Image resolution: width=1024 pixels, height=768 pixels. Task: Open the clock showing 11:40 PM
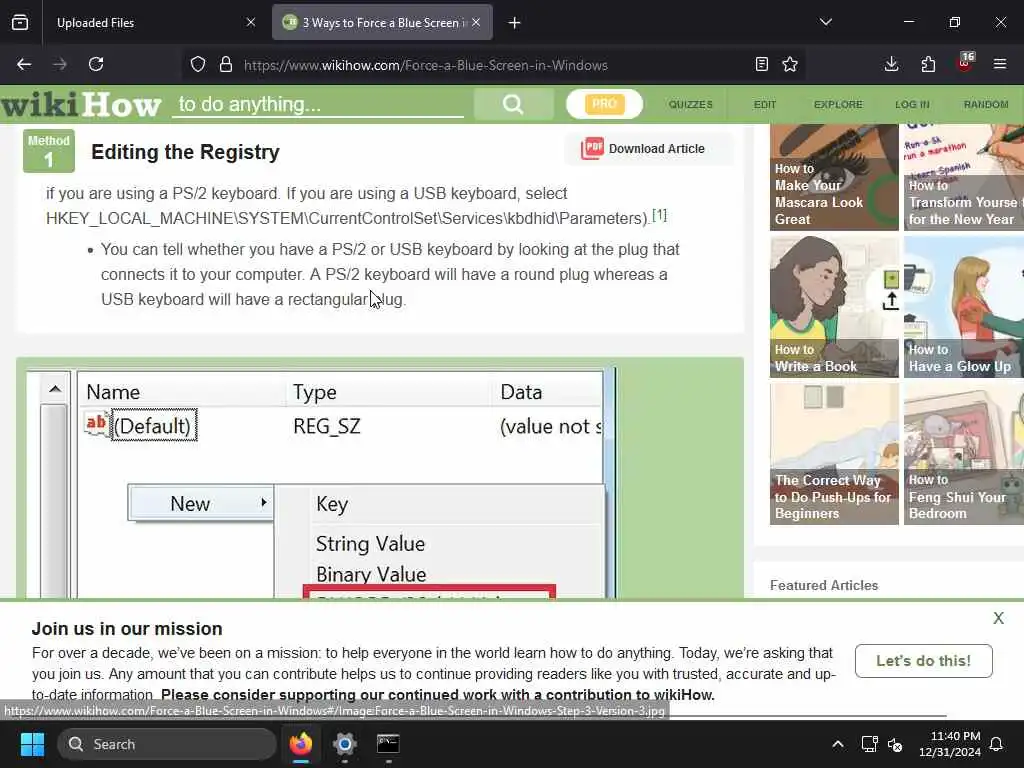click(x=950, y=744)
